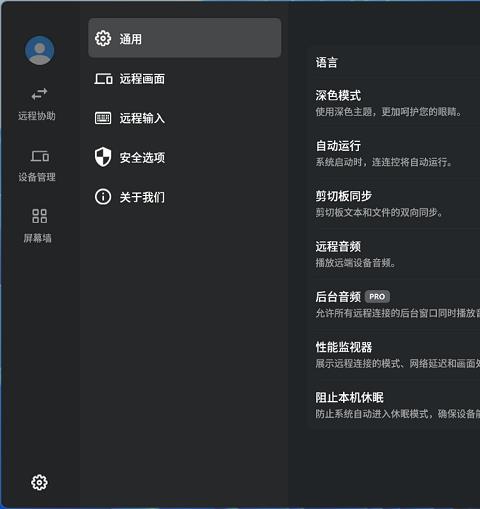The height and width of the screenshot is (509, 480).
Task: Click the settings gear at sidebar bottom
Action: (x=39, y=482)
